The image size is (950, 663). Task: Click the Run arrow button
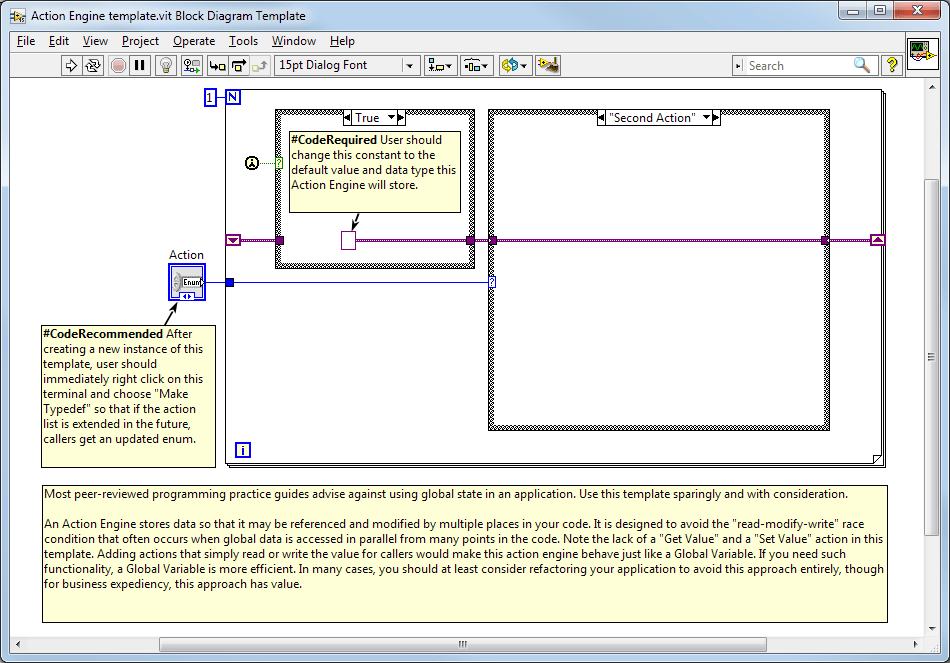[71, 65]
